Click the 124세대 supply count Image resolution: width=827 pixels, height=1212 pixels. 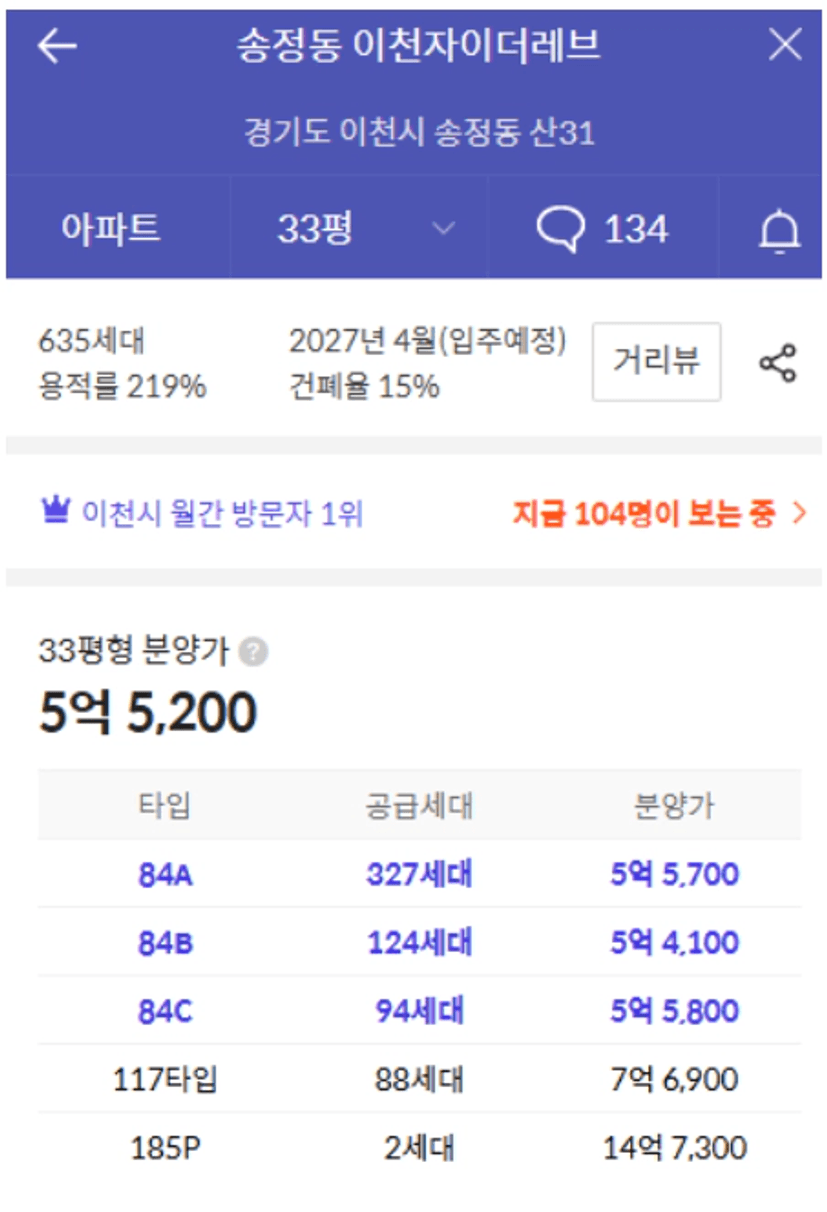pyautogui.click(x=419, y=943)
